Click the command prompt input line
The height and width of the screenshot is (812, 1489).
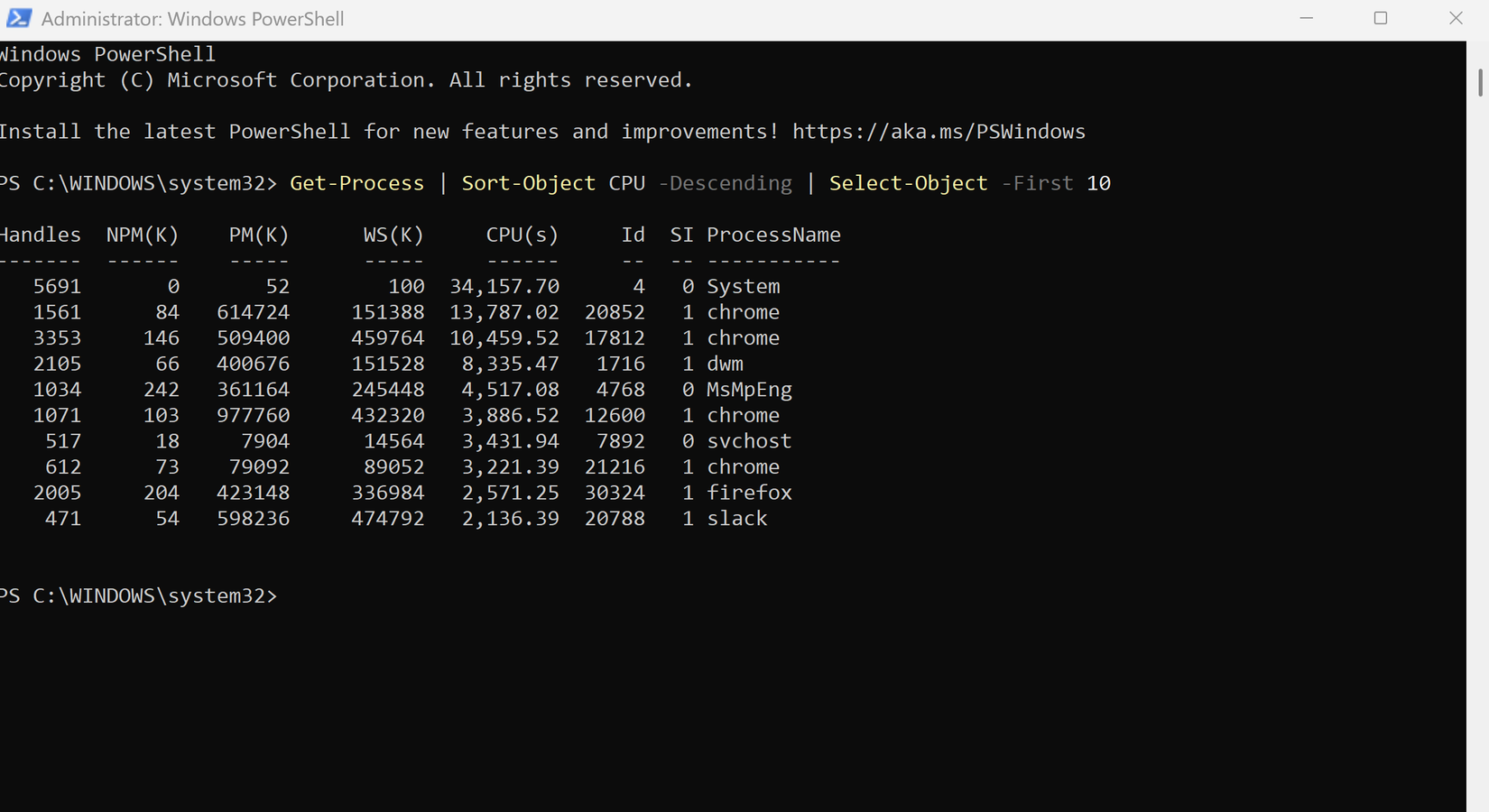(307, 595)
